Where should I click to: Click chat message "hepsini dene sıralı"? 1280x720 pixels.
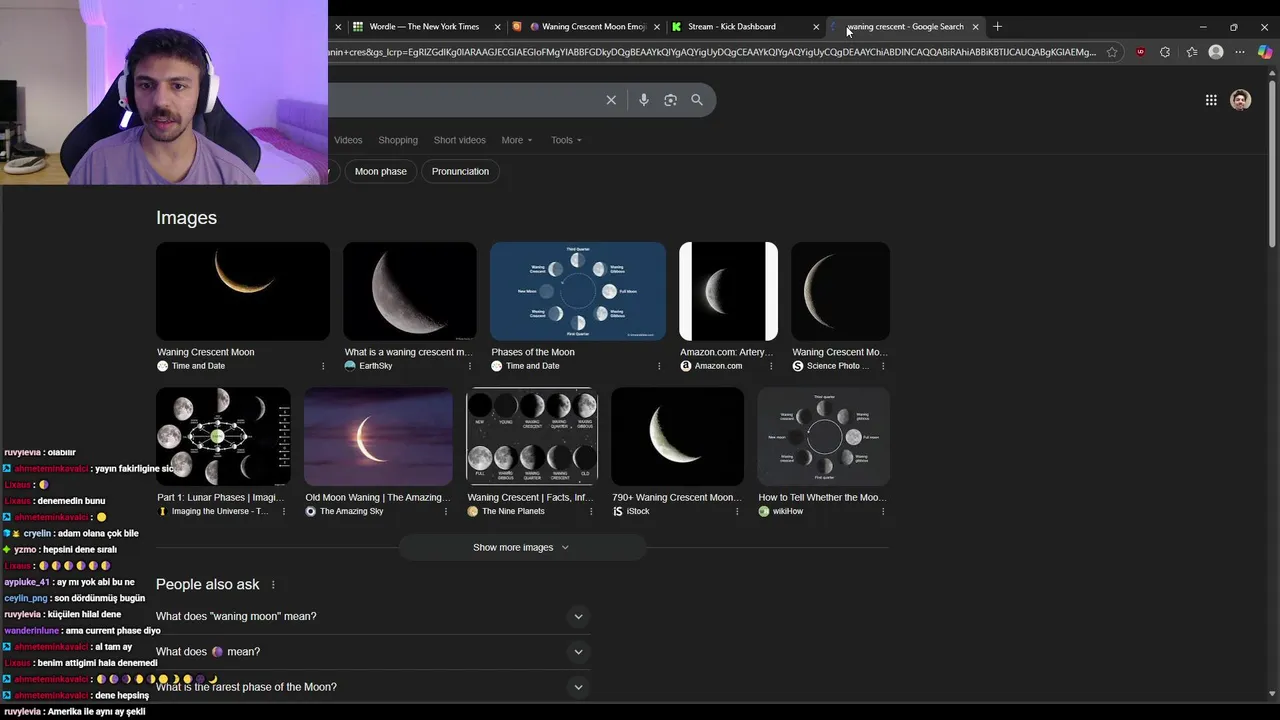click(x=80, y=550)
